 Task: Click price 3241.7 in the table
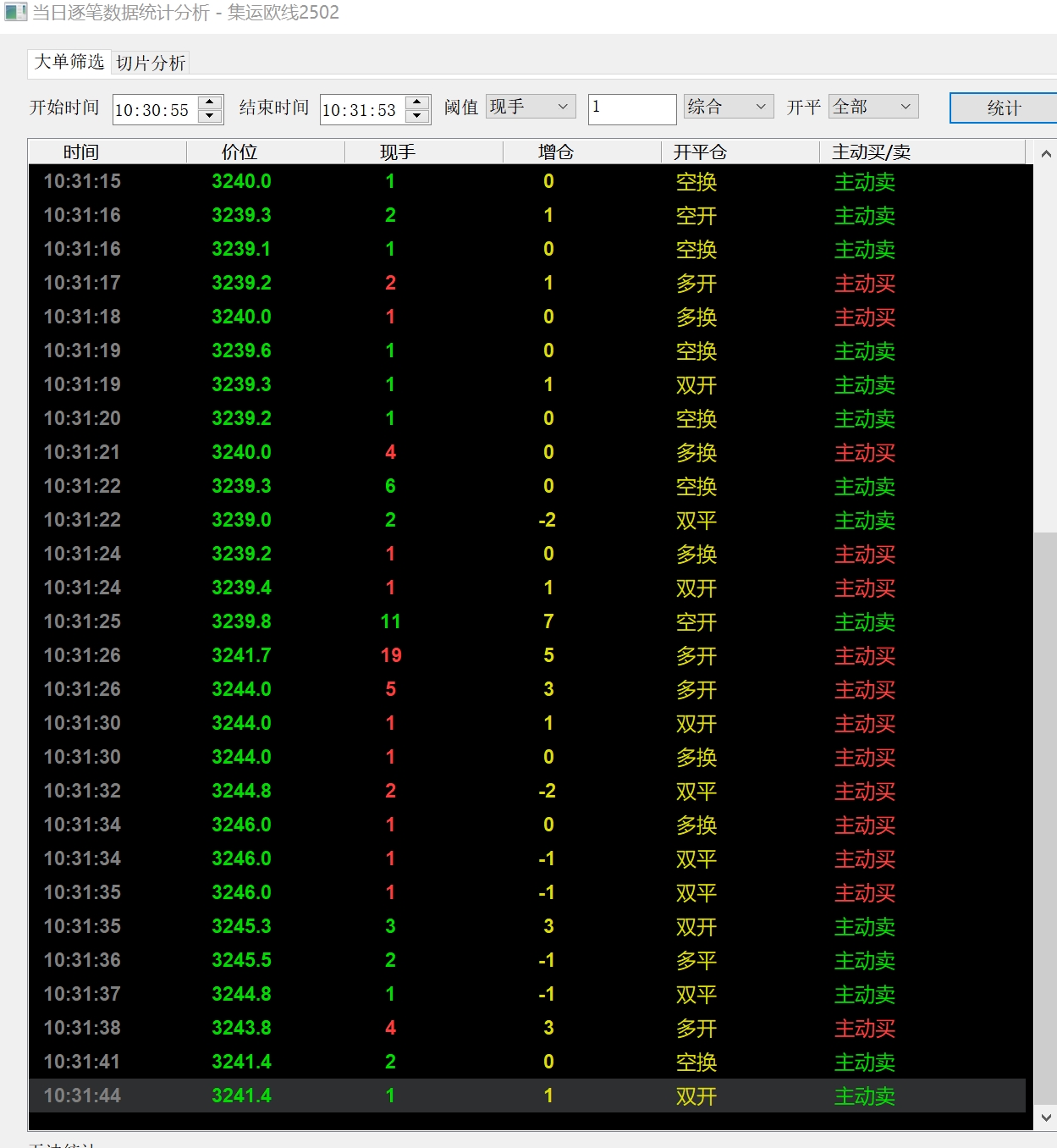point(241,655)
